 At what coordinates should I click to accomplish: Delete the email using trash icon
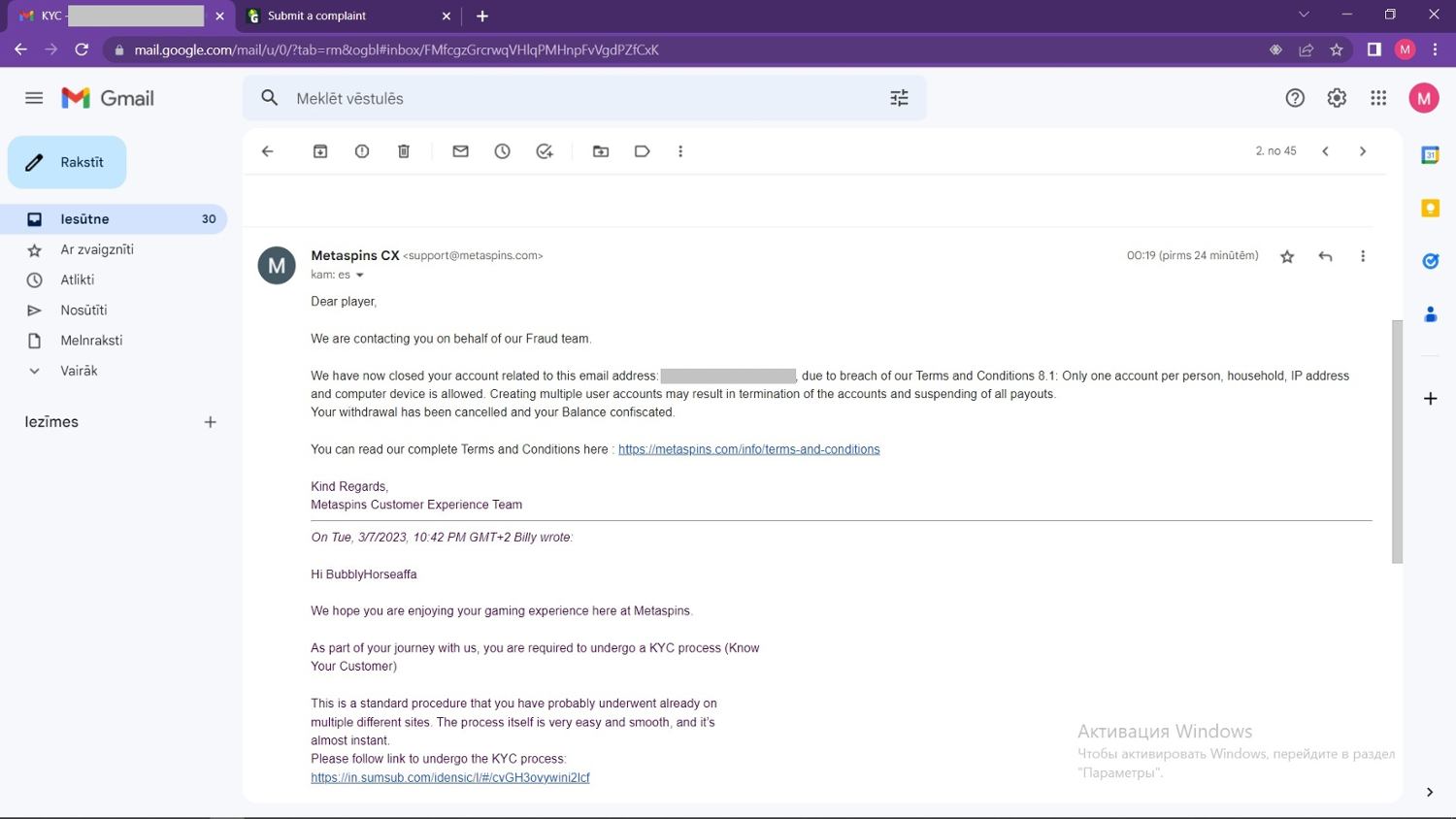[x=404, y=151]
